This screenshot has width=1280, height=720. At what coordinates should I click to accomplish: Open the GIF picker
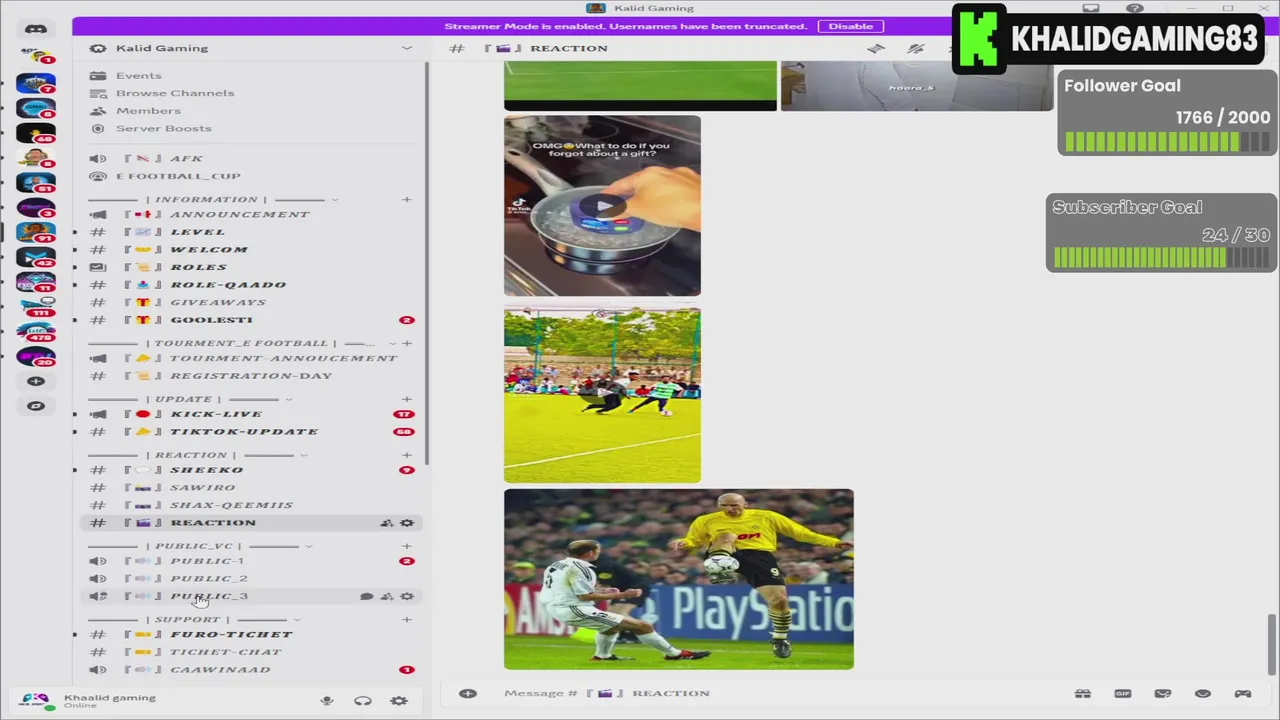1123,693
